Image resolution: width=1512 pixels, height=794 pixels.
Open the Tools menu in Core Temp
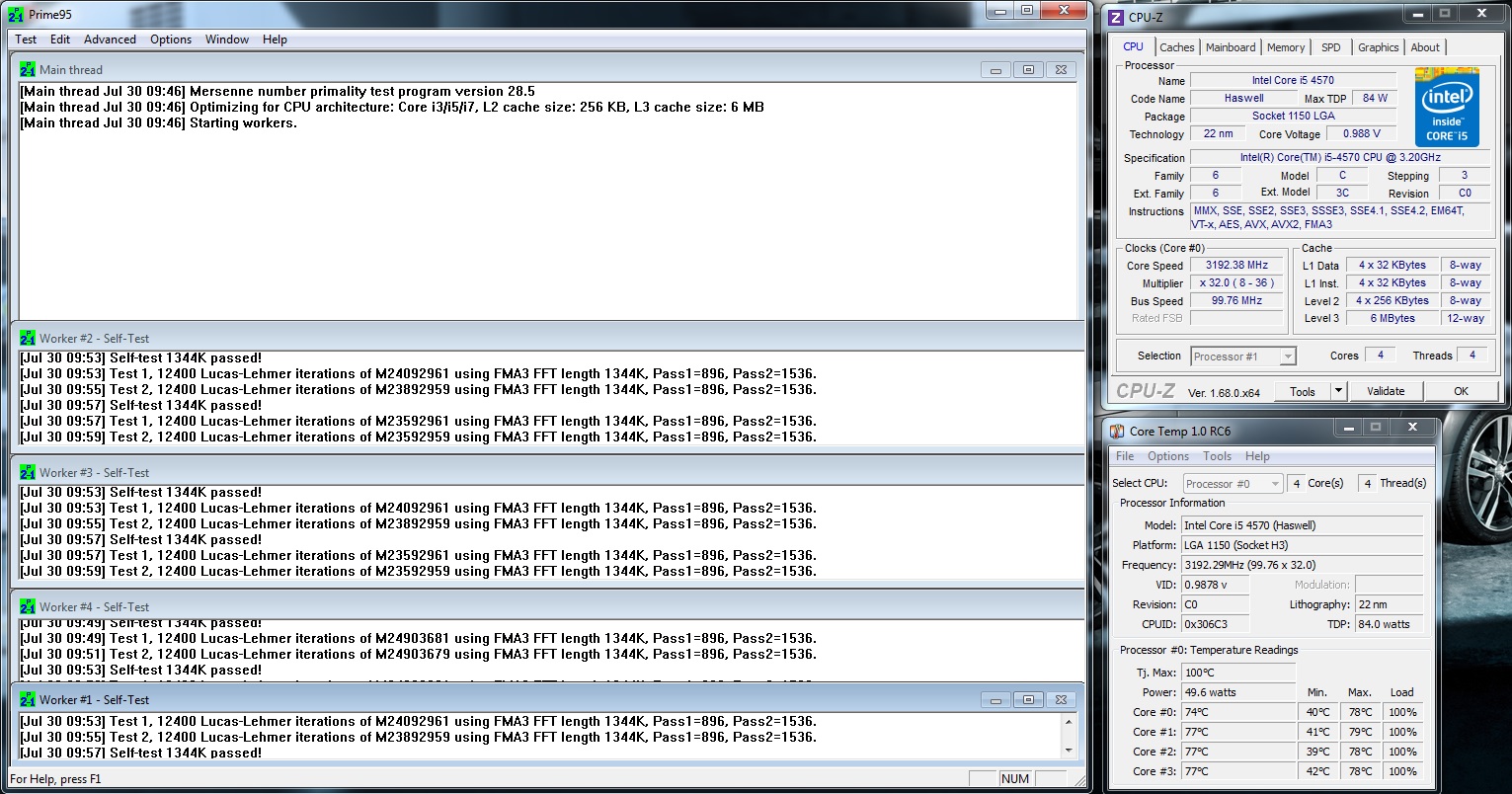tap(1217, 456)
